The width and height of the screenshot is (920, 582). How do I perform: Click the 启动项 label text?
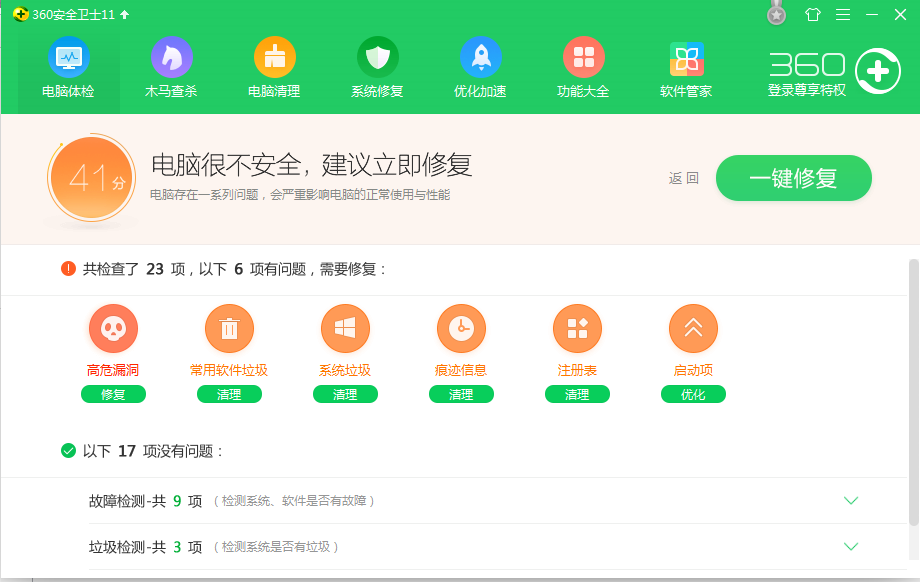tap(694, 370)
